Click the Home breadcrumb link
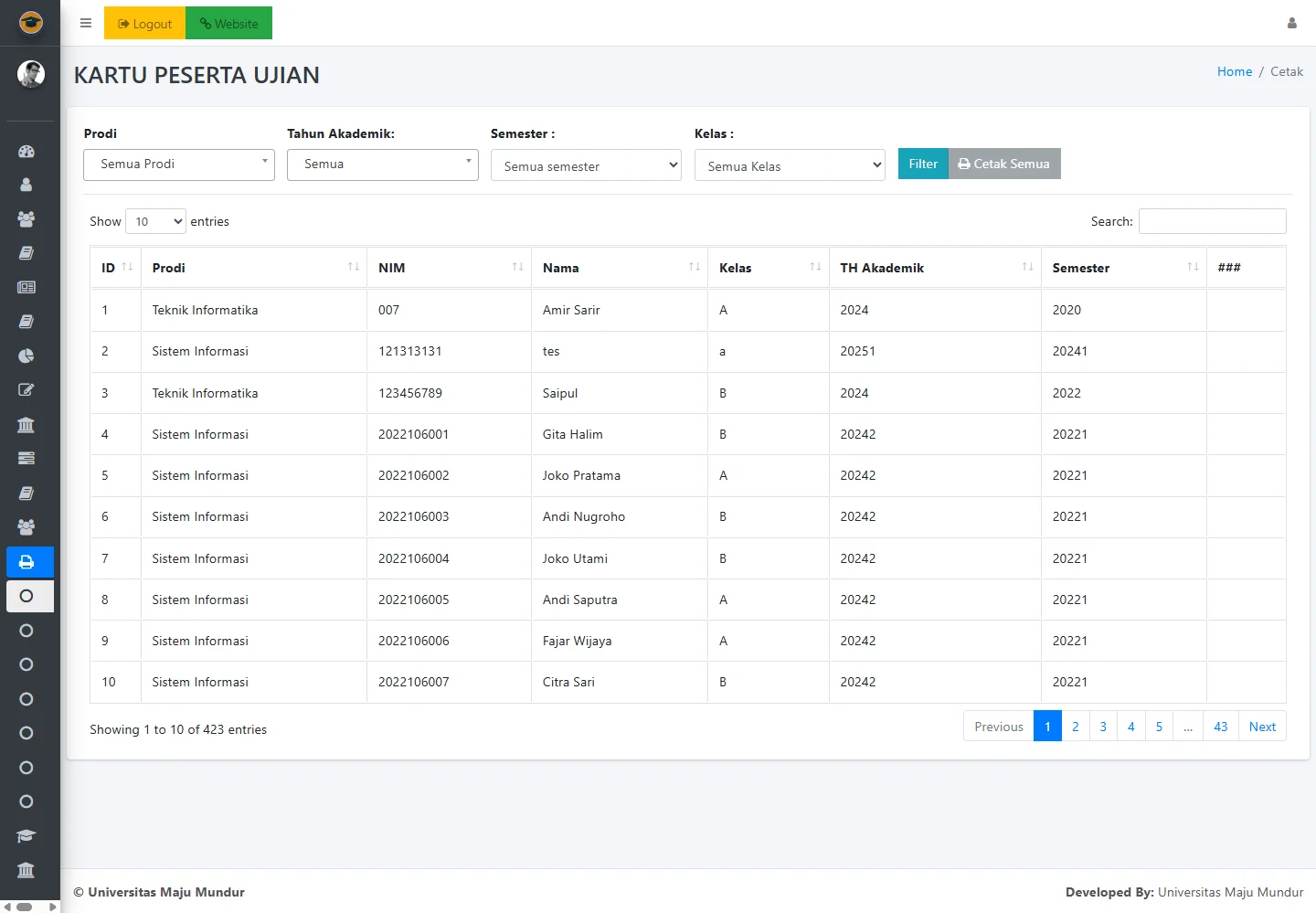The width and height of the screenshot is (1316, 913). pyautogui.click(x=1234, y=71)
